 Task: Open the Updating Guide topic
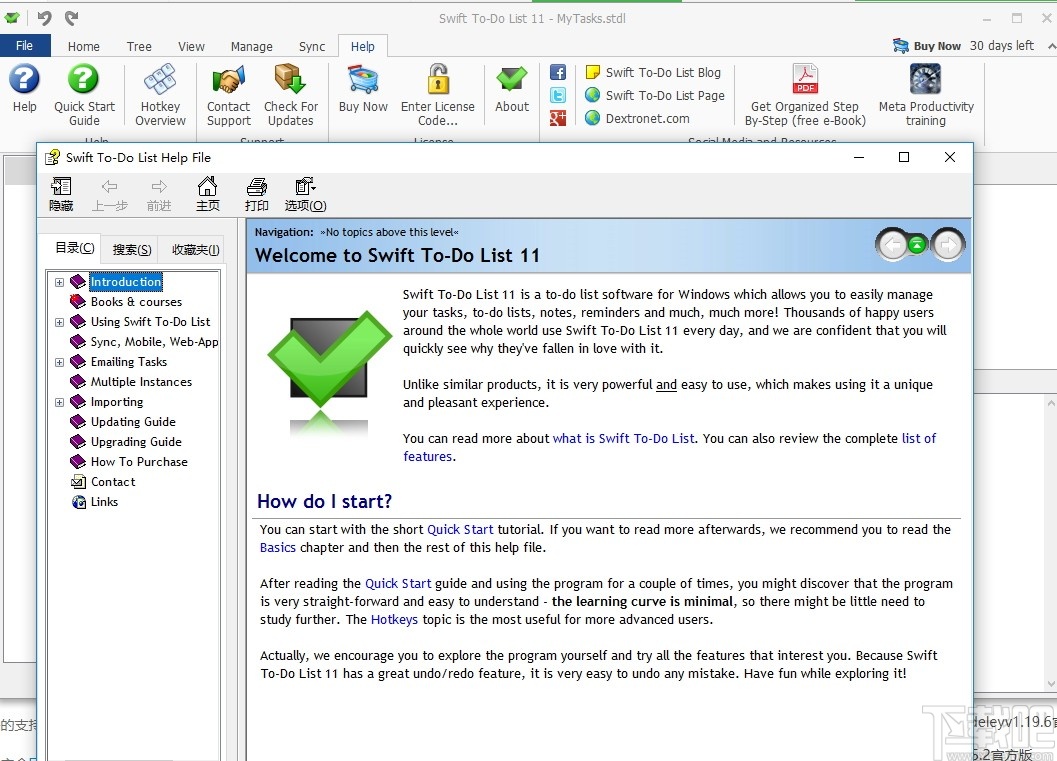(133, 422)
